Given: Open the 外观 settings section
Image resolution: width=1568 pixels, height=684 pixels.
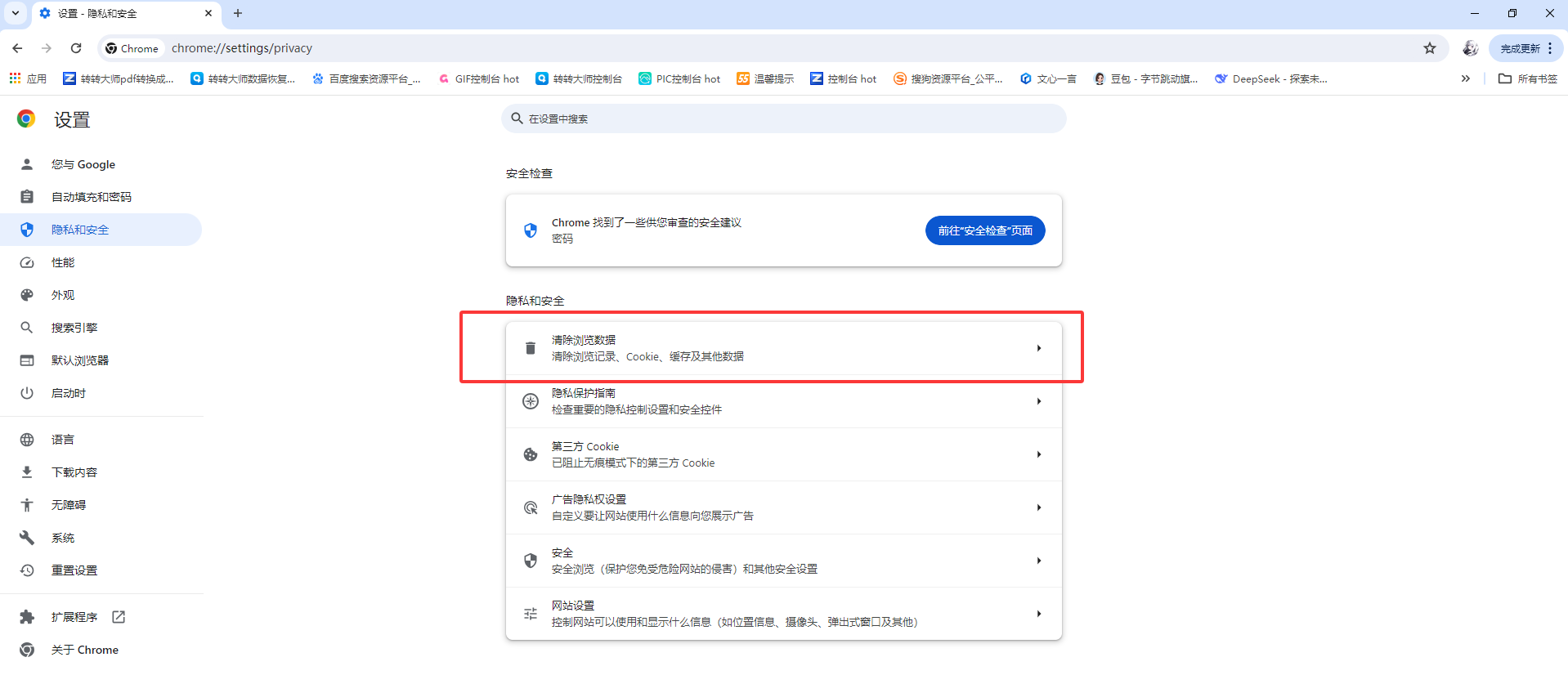Looking at the screenshot, I should click(x=63, y=295).
